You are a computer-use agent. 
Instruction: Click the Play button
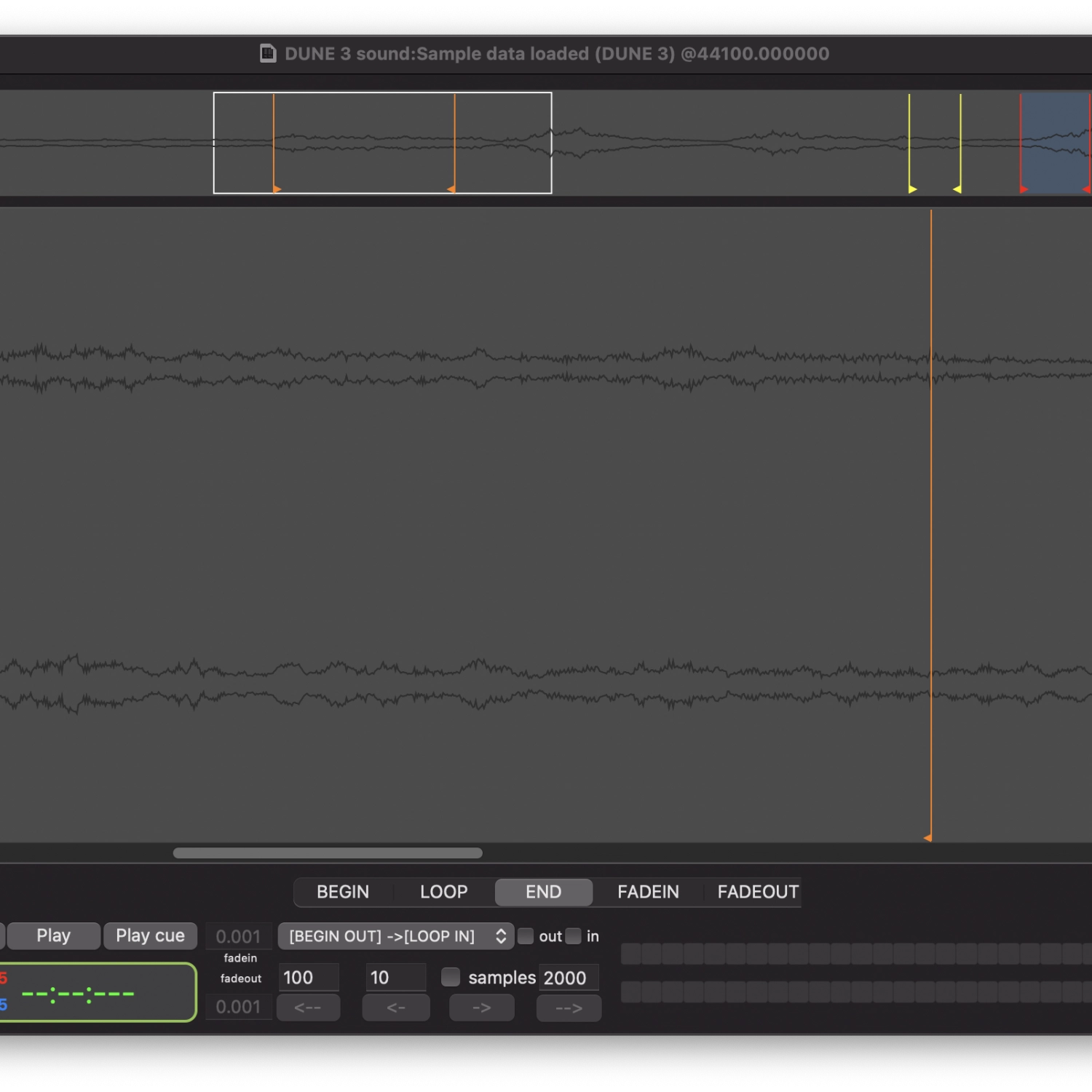pos(53,935)
